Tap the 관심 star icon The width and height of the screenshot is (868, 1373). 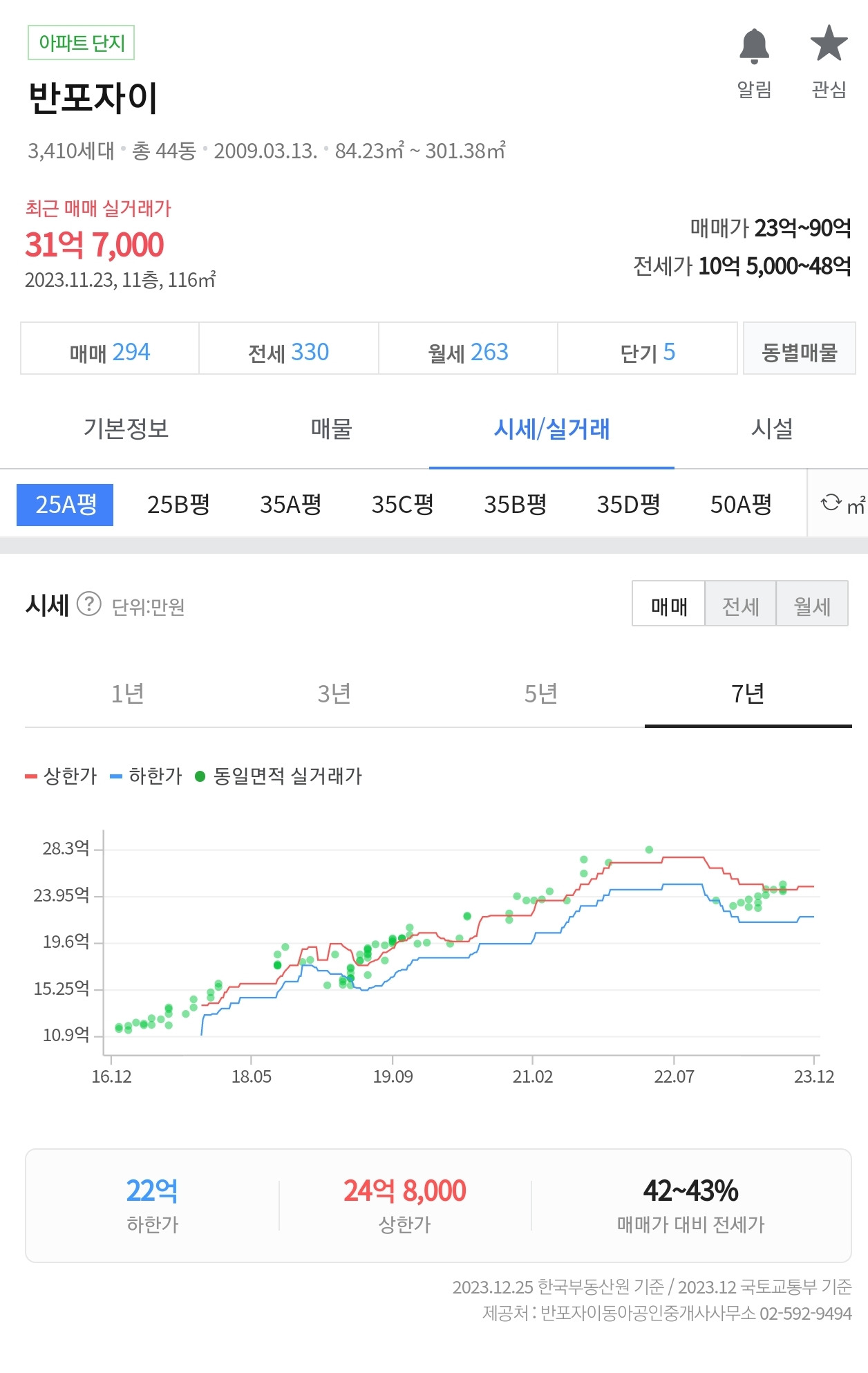point(829,44)
